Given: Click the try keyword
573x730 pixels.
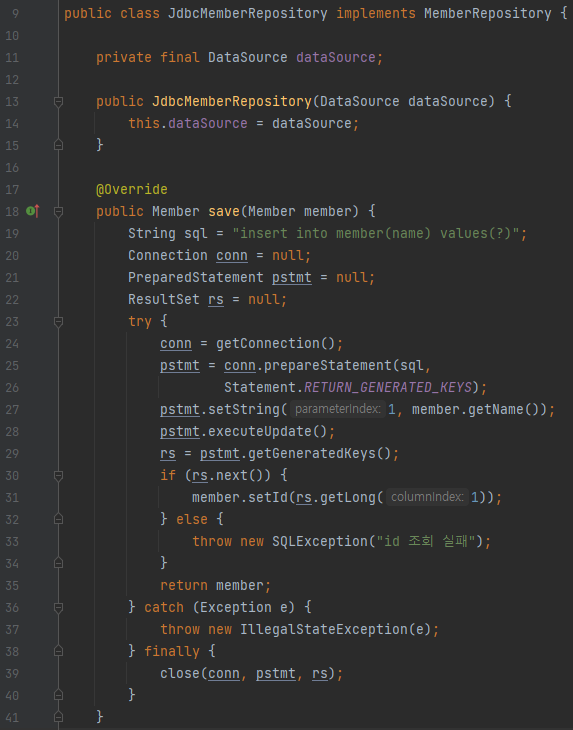Looking at the screenshot, I should (140, 322).
